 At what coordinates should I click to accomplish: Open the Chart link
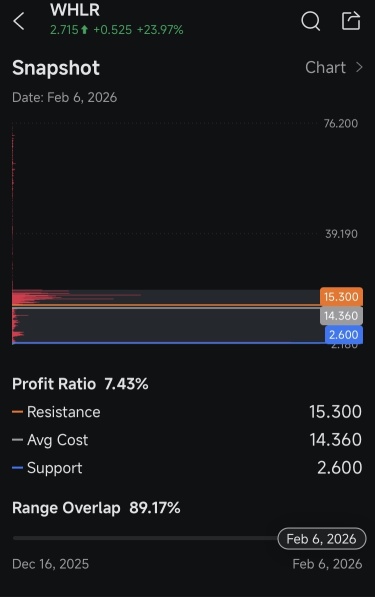[x=334, y=67]
